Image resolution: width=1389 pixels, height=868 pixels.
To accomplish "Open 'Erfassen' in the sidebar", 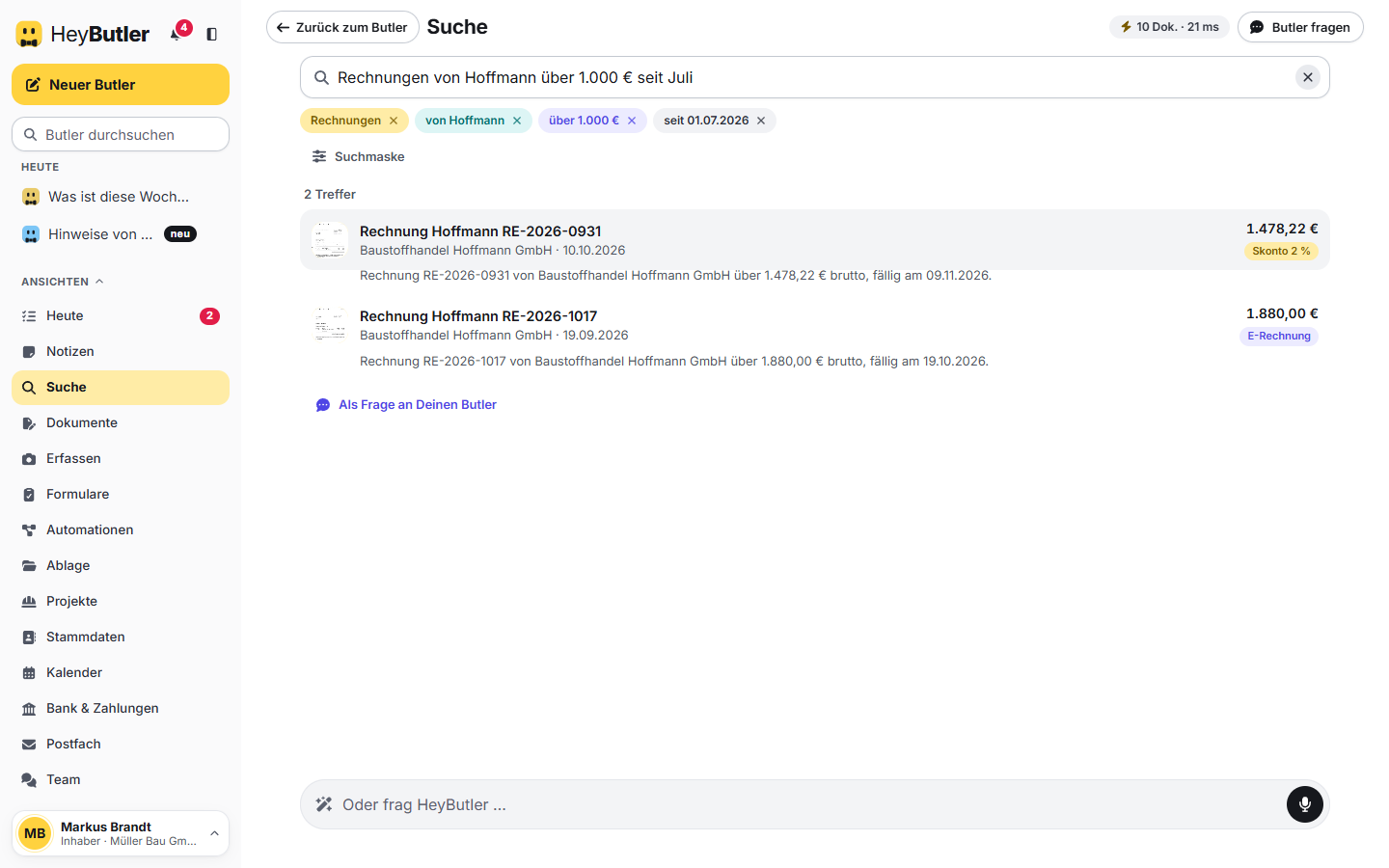I will point(121,459).
